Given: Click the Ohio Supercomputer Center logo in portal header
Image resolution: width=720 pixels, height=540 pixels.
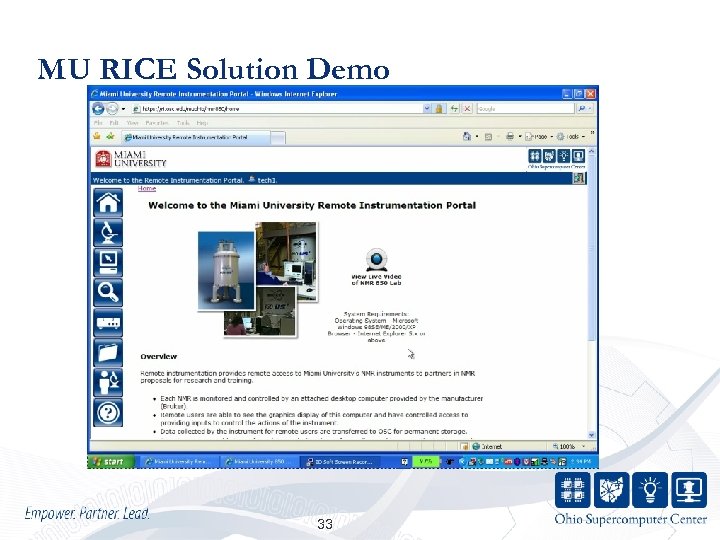Looking at the screenshot, I should click(x=556, y=158).
